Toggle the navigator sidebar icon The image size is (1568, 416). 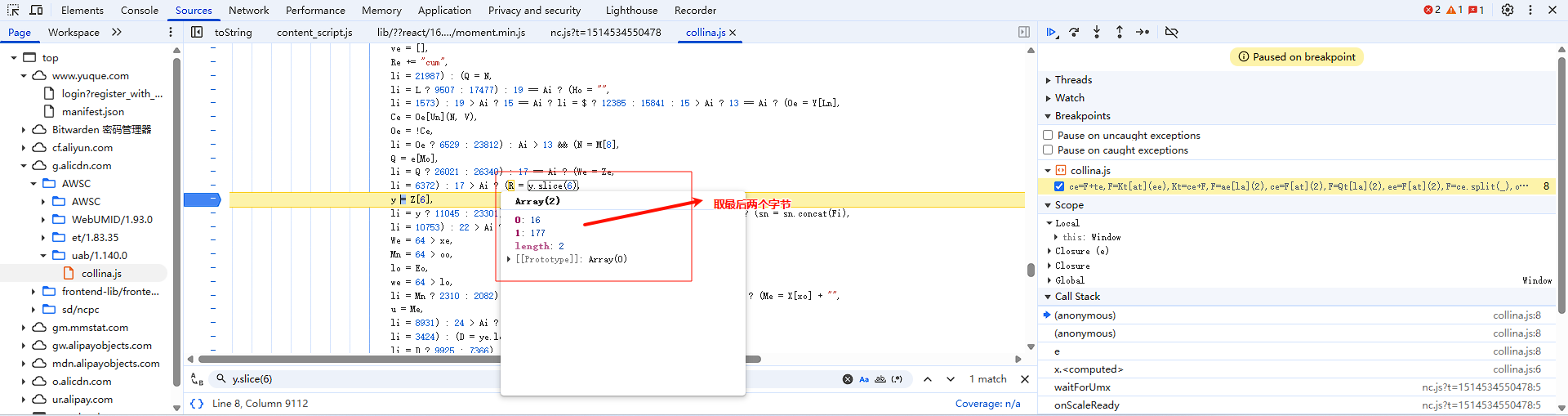click(197, 32)
